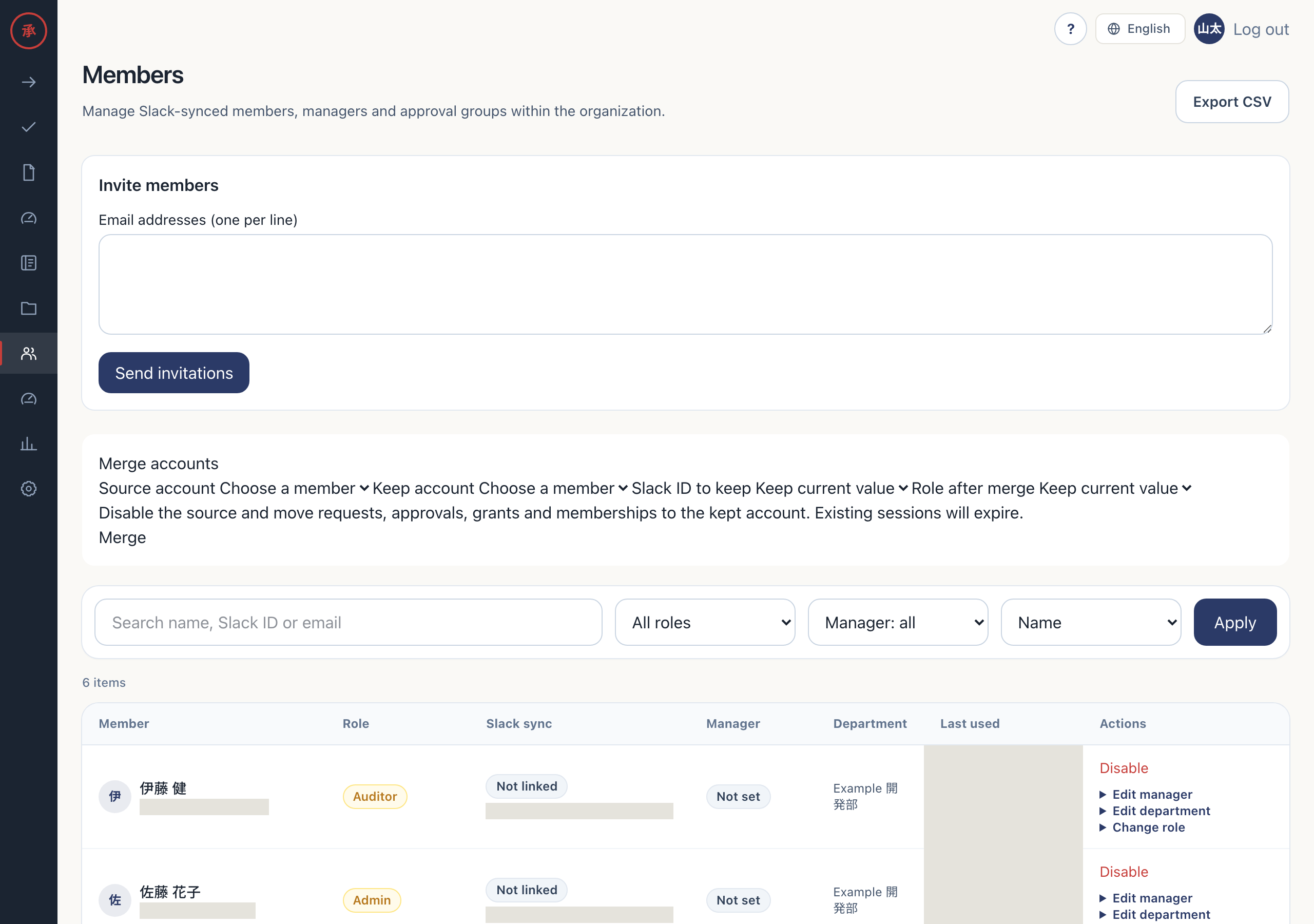
Task: Select the Members icon in the sidebar
Action: [29, 353]
